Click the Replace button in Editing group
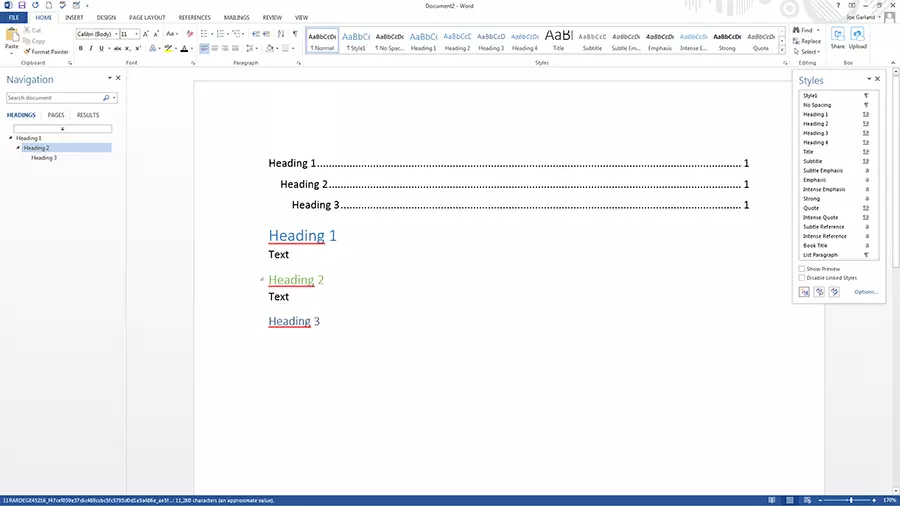900x506 pixels. tap(810, 41)
